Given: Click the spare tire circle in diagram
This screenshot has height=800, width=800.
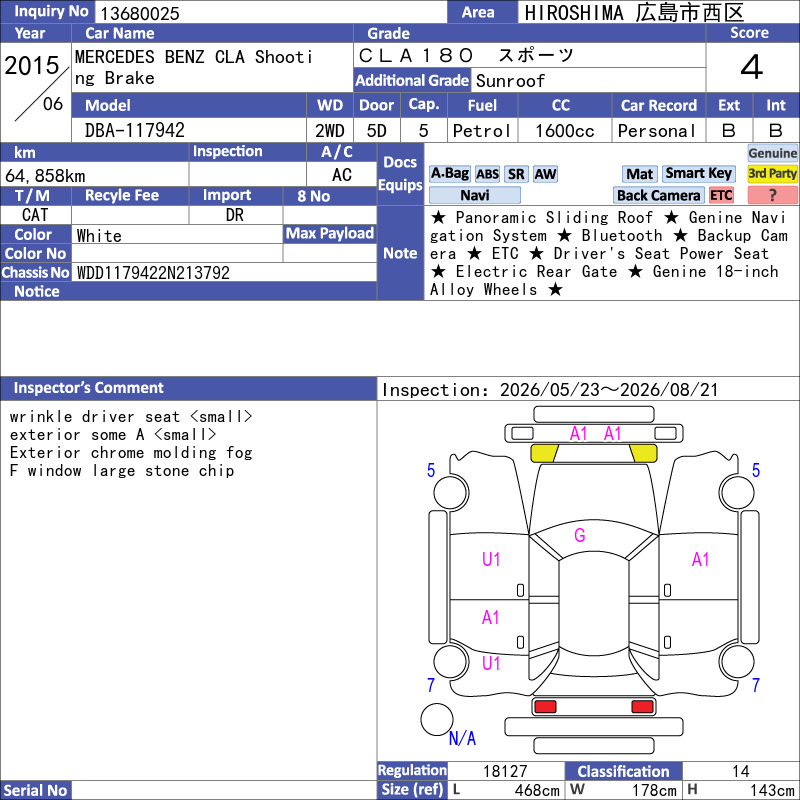Looking at the screenshot, I should [437, 719].
